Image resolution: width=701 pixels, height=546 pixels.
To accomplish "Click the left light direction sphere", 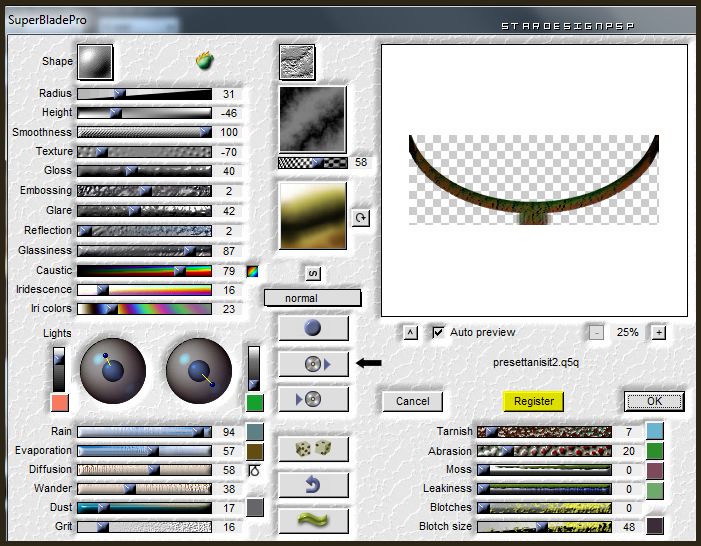I will [113, 371].
